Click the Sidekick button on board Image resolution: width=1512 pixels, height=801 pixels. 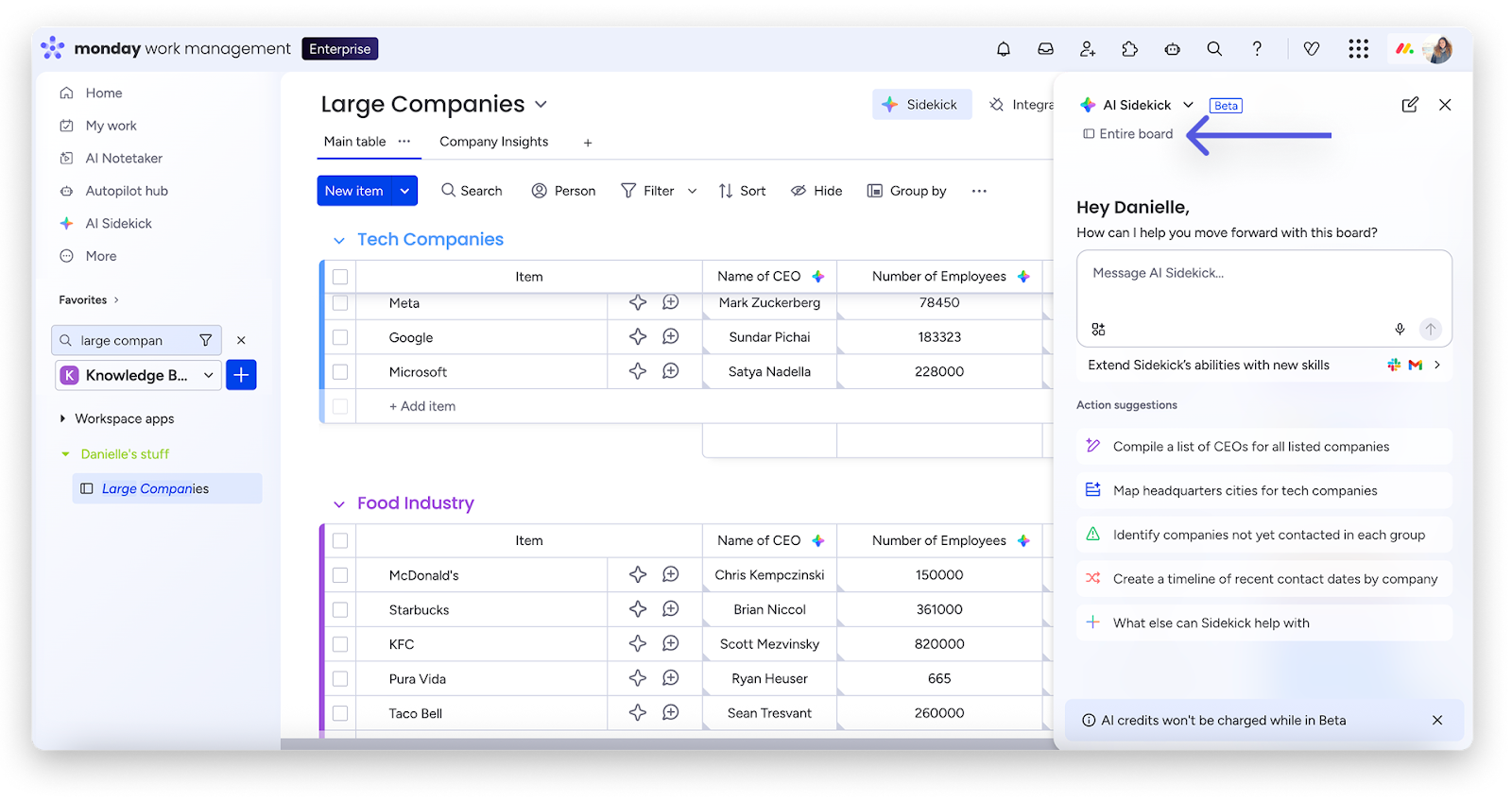tap(921, 105)
